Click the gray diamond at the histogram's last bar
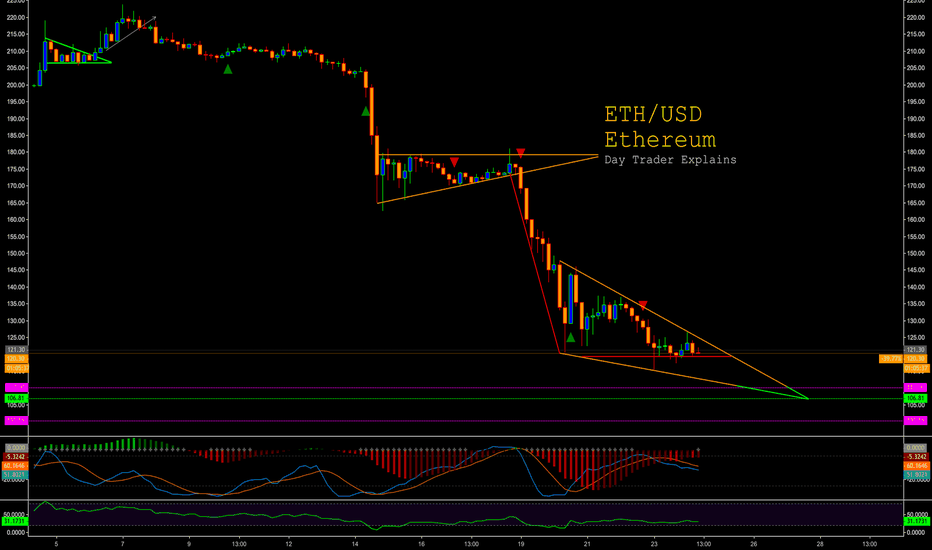932x550 pixels. coord(698,450)
